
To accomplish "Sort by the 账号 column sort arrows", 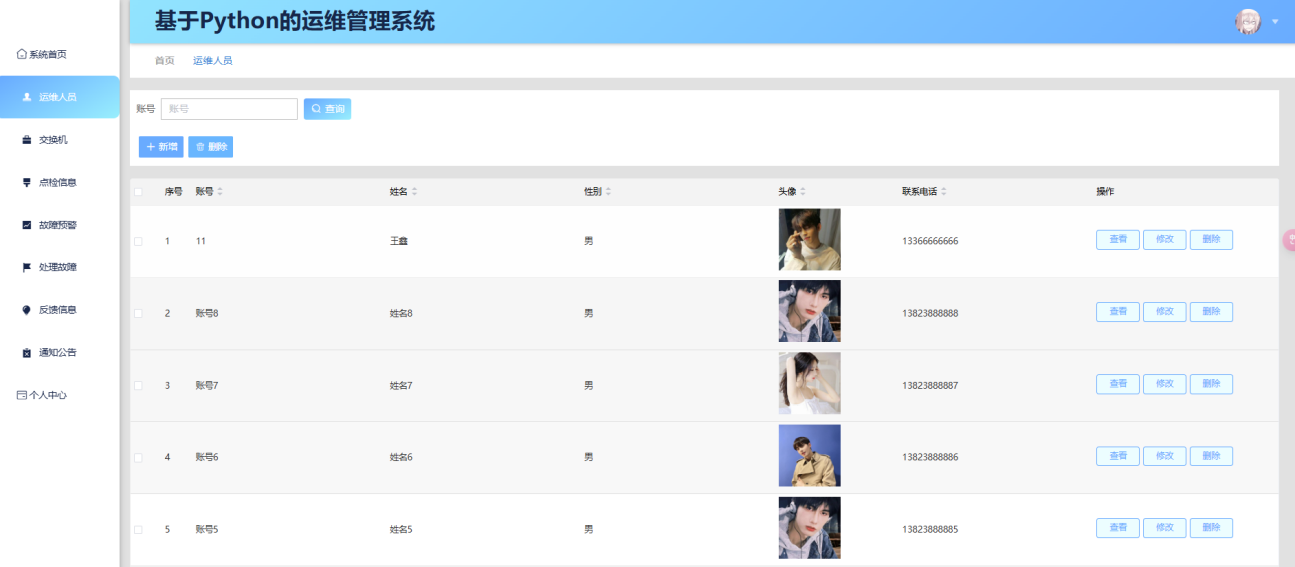I will [x=220, y=191].
